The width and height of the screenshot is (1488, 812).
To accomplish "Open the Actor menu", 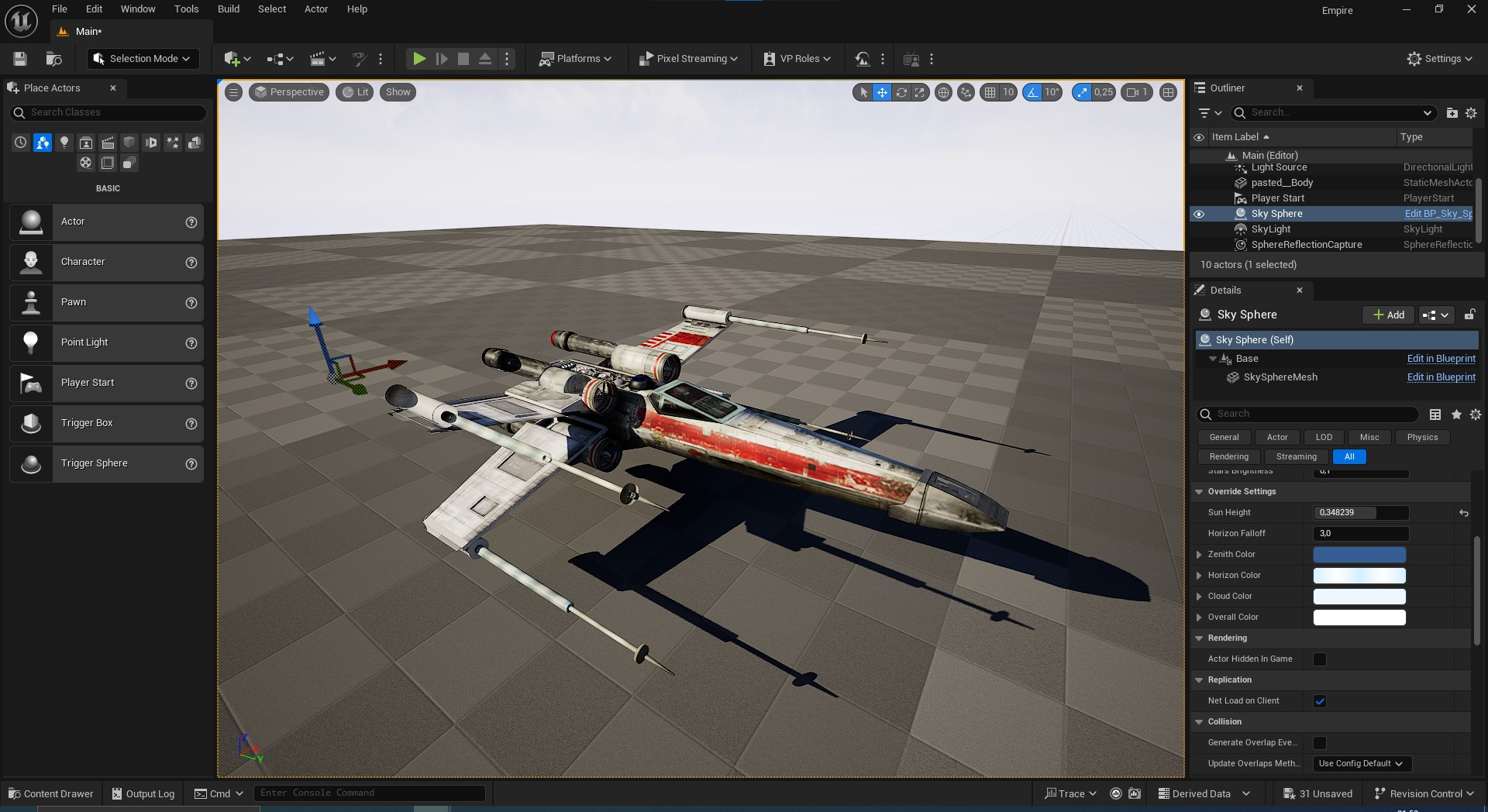I will (316, 9).
